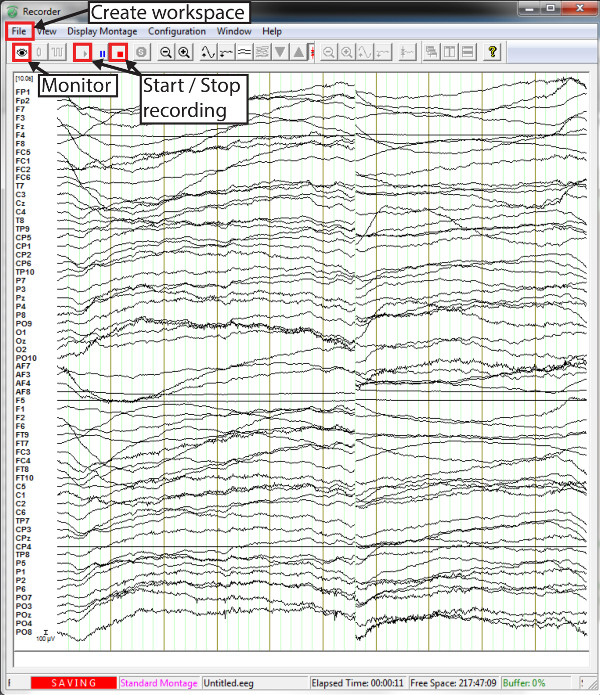
Task: Start recording with the play button
Action: pos(83,53)
